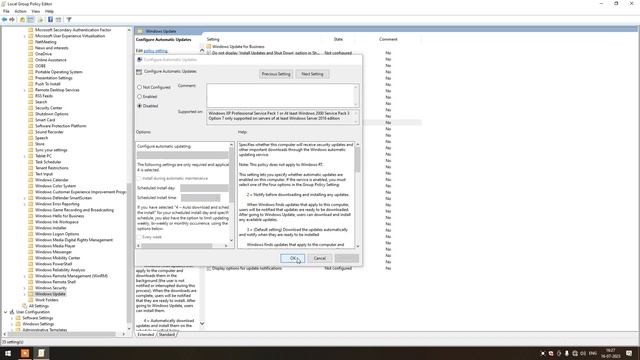The image size is (640, 360).
Task: Open the Scheduled install day dropdown
Action: [204, 188]
